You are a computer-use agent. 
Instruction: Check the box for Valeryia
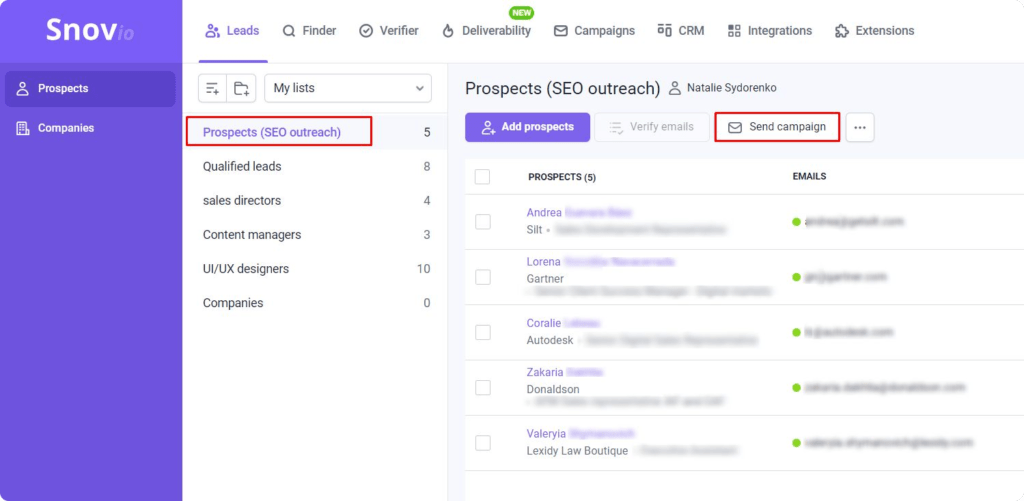(483, 443)
